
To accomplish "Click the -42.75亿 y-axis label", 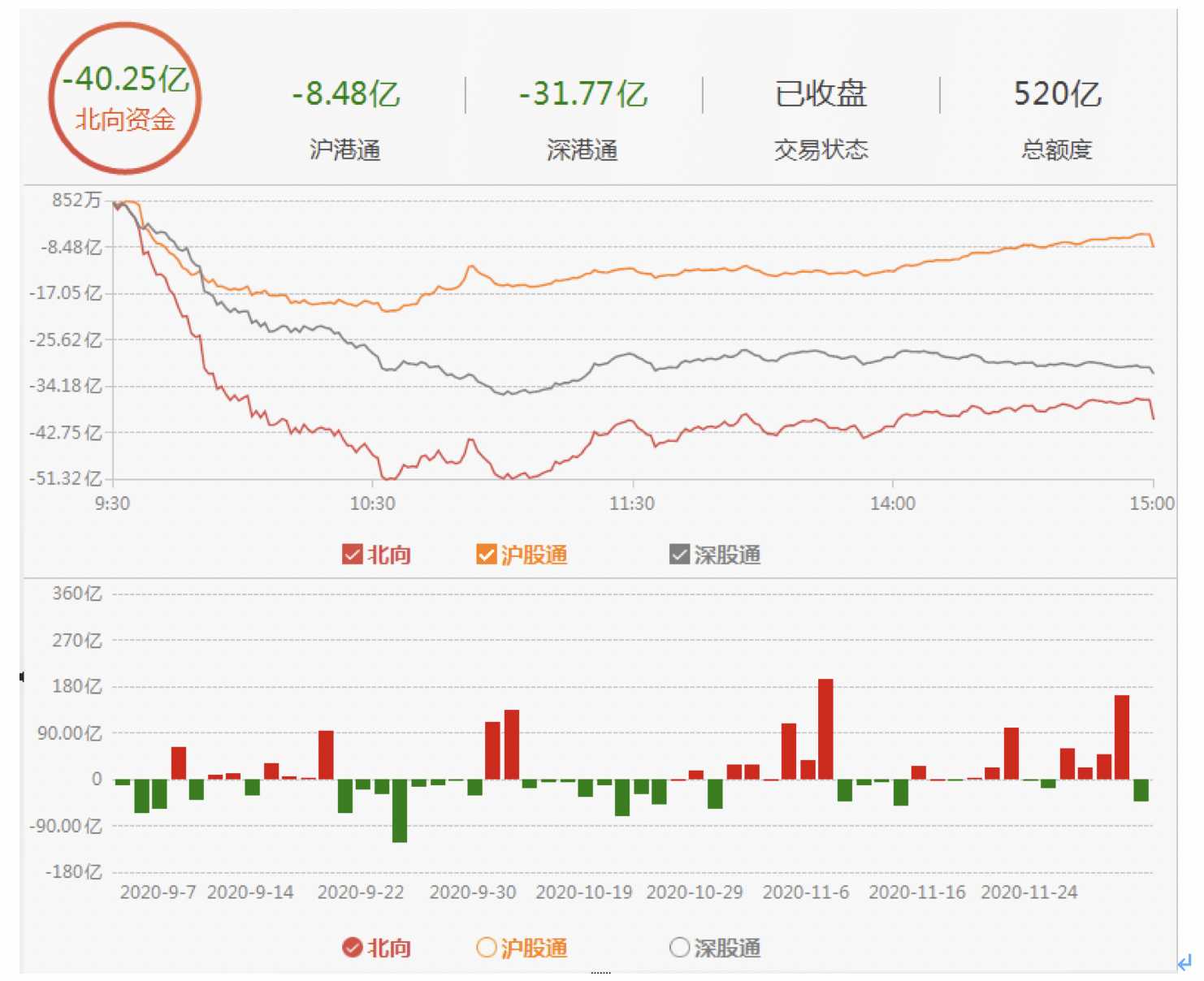I will tap(66, 432).
